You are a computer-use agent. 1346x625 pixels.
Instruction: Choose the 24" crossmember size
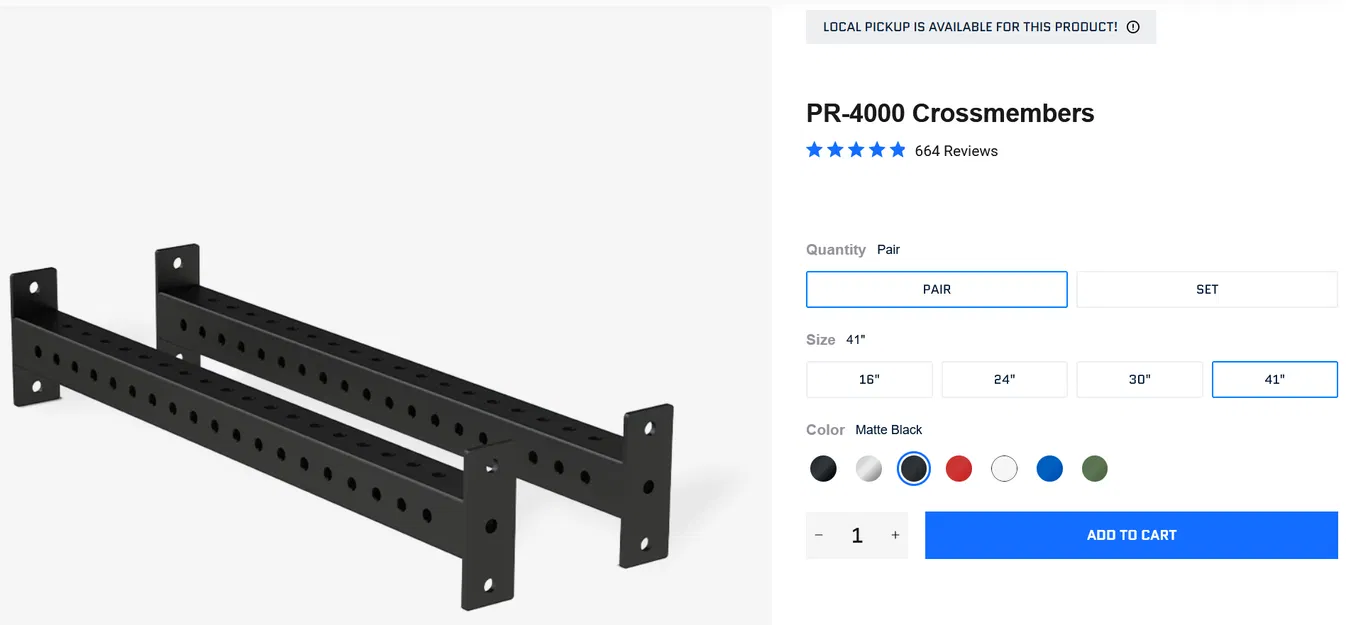(1004, 379)
